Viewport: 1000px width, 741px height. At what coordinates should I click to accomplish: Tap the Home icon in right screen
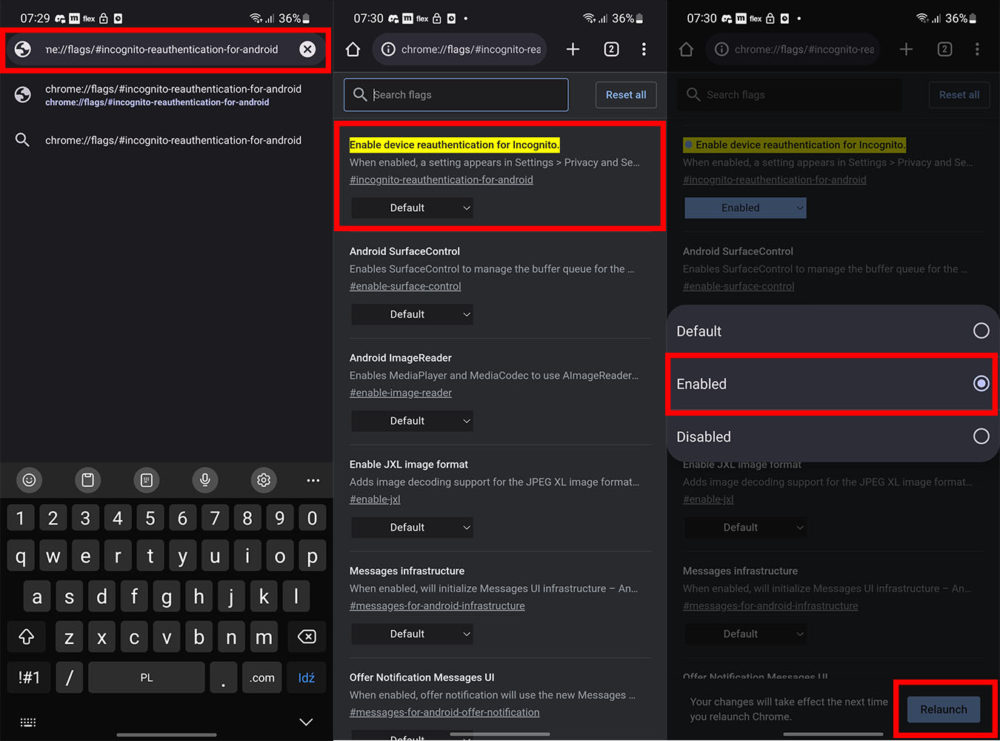686,49
